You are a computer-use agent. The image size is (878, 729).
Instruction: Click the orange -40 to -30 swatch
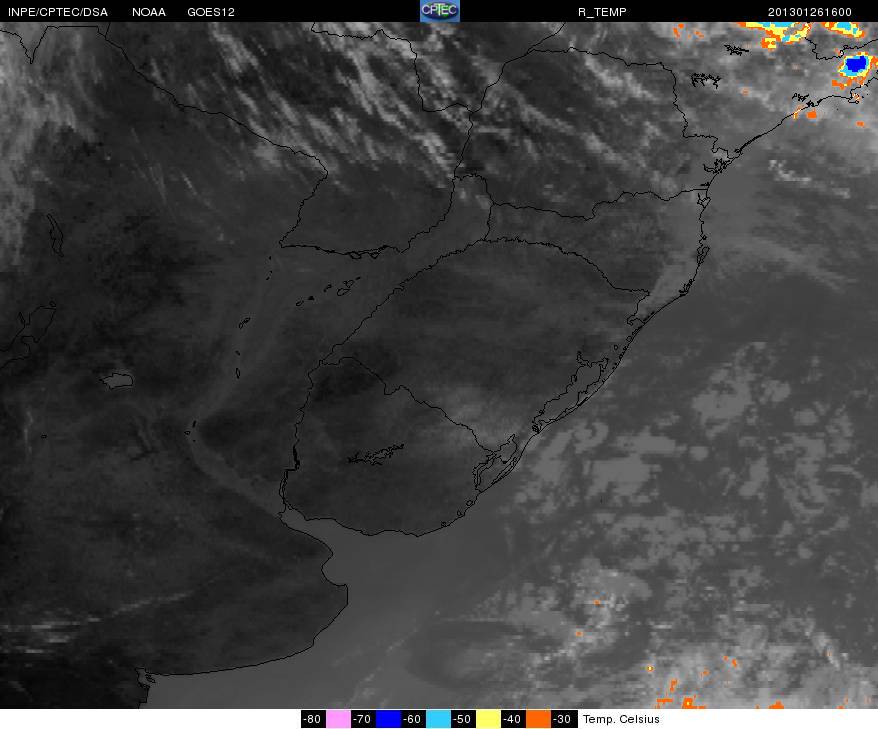tap(538, 719)
